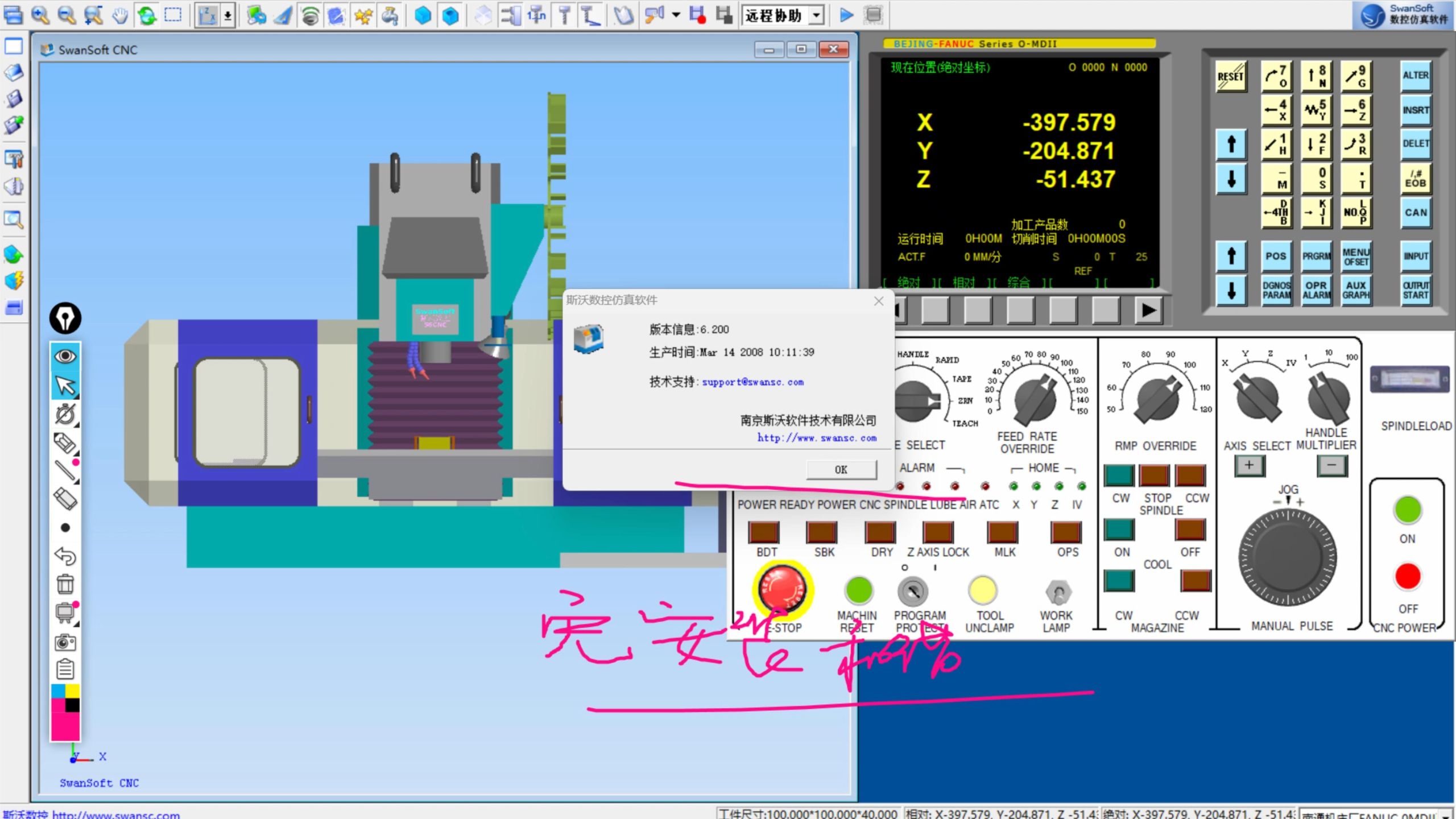Open the 远程协助 dropdown
Image resolution: width=1456 pixels, height=819 pixels.
click(x=817, y=15)
